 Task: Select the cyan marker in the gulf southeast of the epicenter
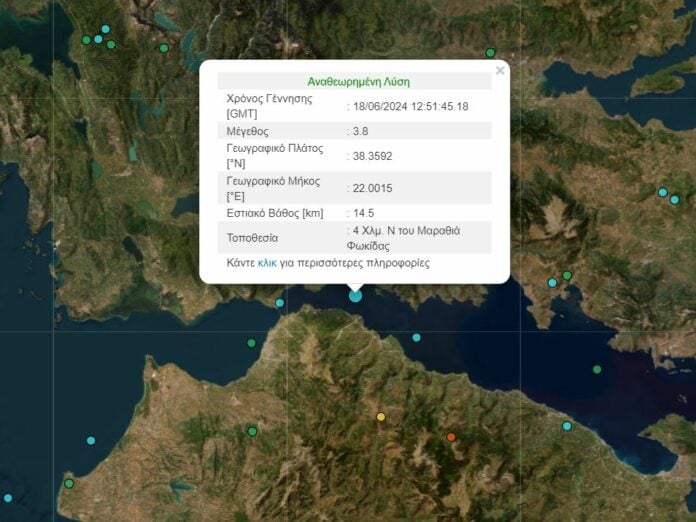click(416, 338)
